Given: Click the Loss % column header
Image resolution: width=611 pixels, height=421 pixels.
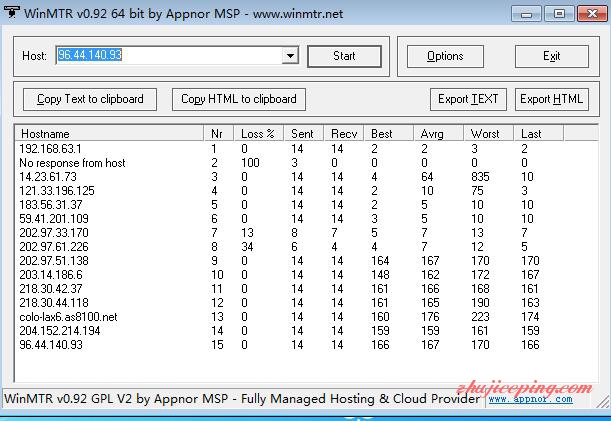Looking at the screenshot, I should (259, 134).
